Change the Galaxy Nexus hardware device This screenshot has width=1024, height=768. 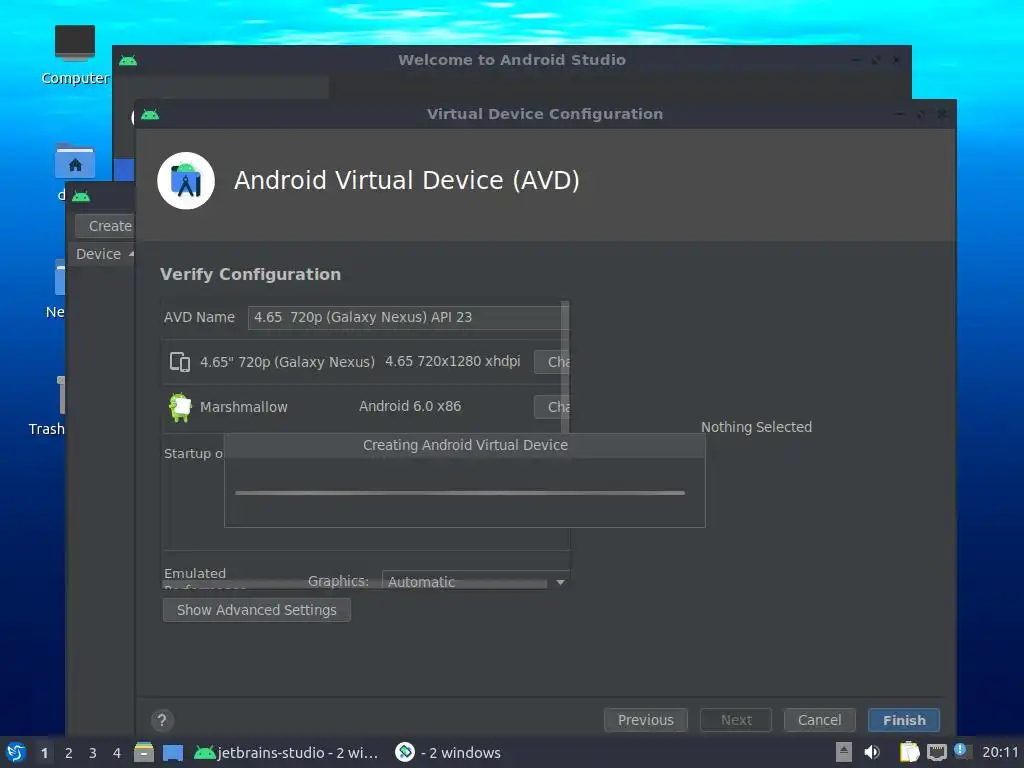coord(551,362)
